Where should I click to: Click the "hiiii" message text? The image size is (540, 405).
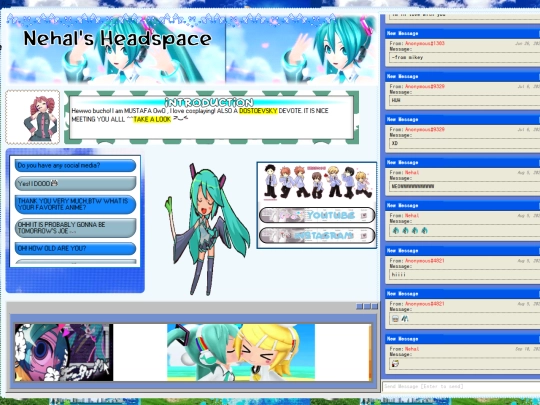399,274
